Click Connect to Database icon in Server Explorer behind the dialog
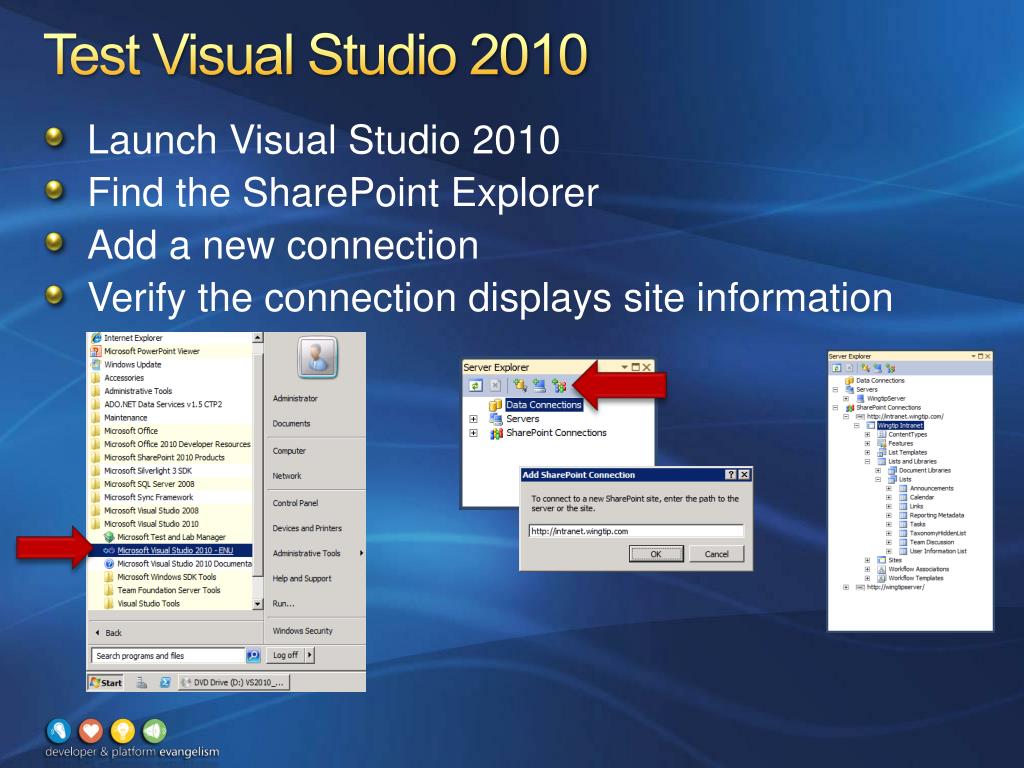The height and width of the screenshot is (768, 1024). (x=520, y=386)
